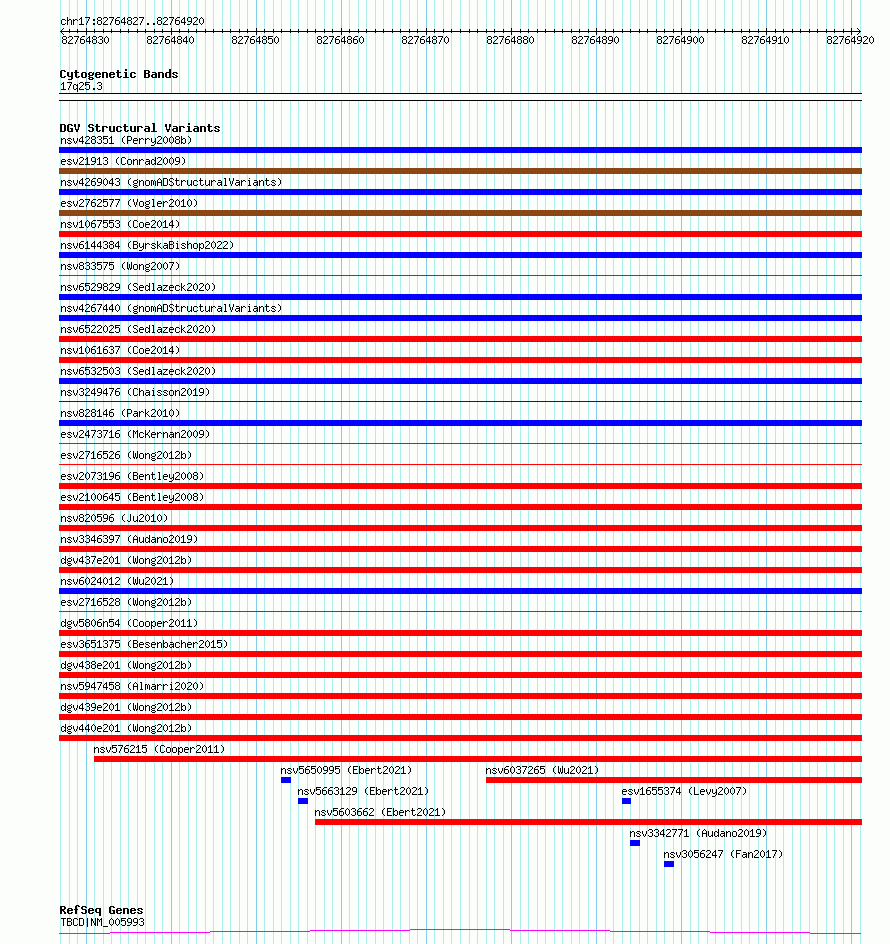Open the nsv828146 (Park2010) variant

(120, 414)
